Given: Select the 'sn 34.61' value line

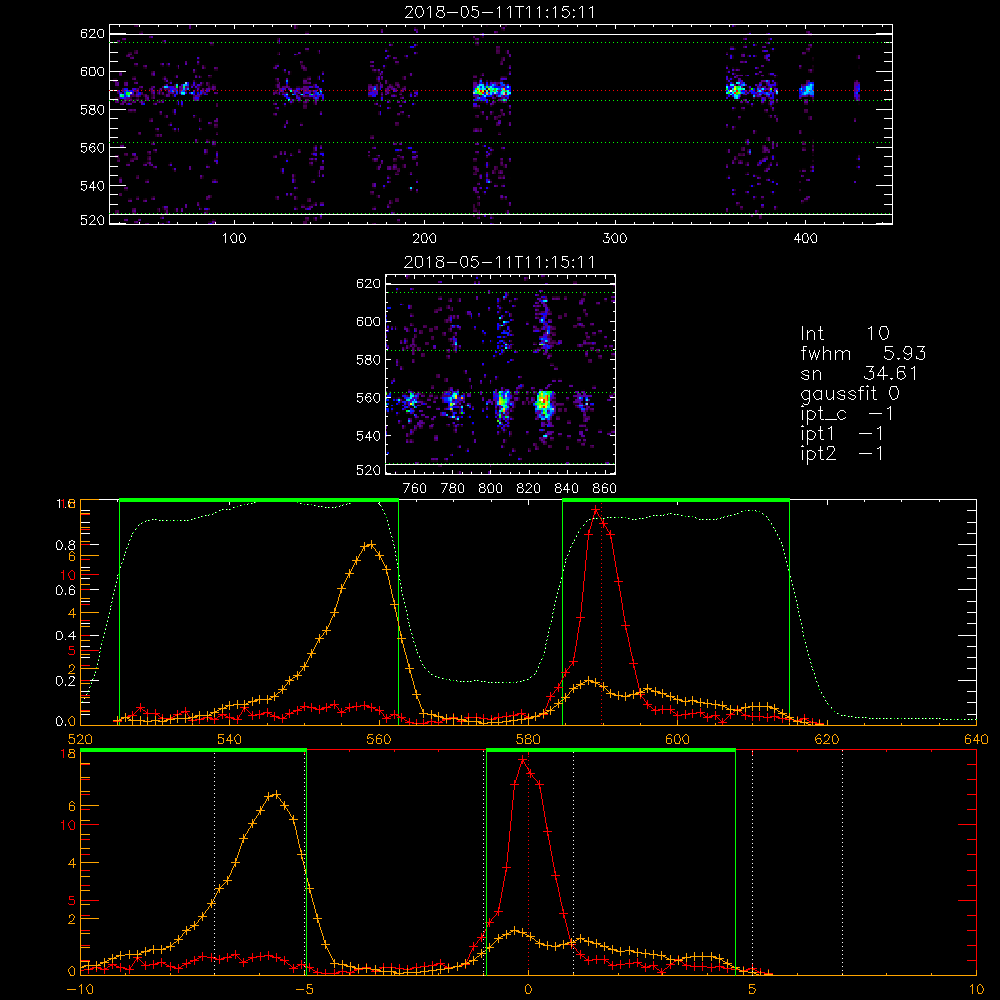Looking at the screenshot, I should tap(859, 373).
